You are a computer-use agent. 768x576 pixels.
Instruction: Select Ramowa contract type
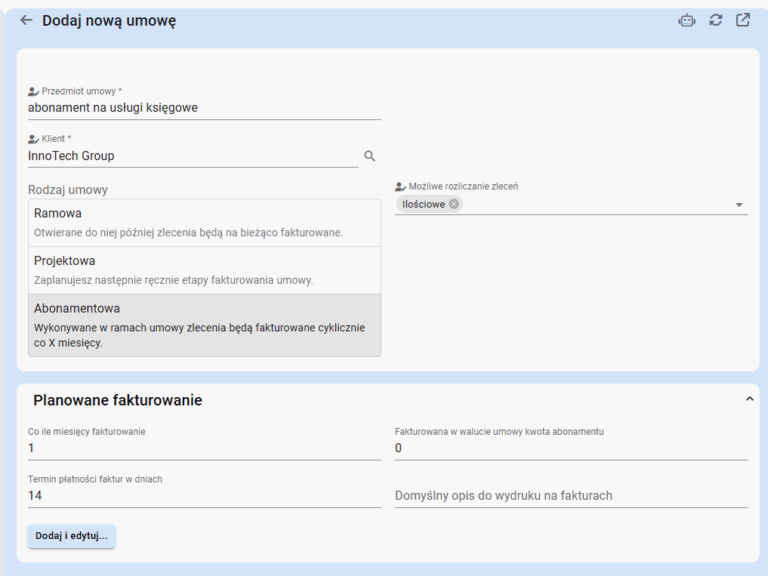[205, 223]
